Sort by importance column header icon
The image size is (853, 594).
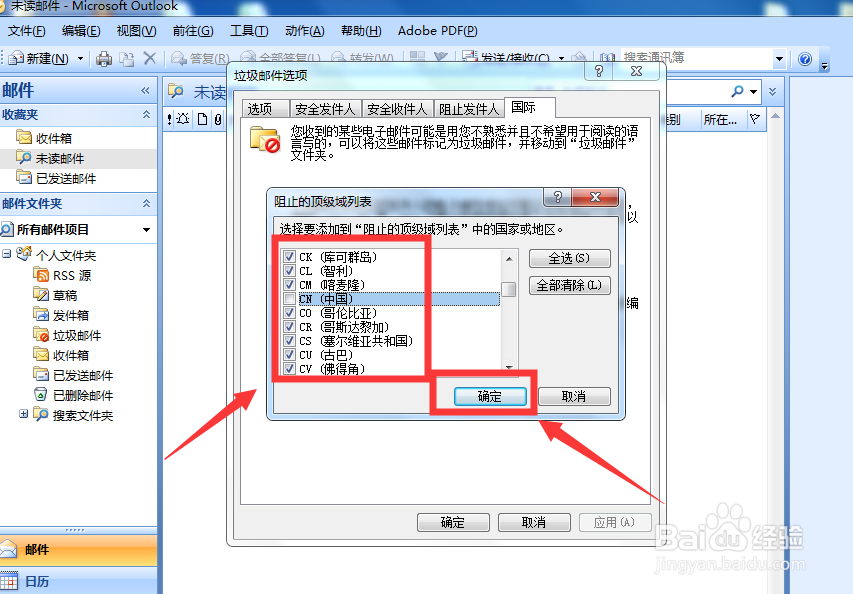click(x=170, y=119)
